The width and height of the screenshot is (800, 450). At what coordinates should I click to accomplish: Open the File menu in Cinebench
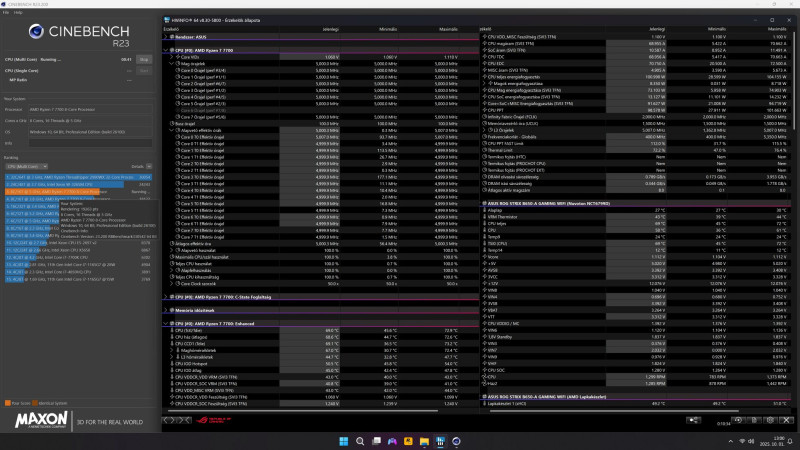6,12
